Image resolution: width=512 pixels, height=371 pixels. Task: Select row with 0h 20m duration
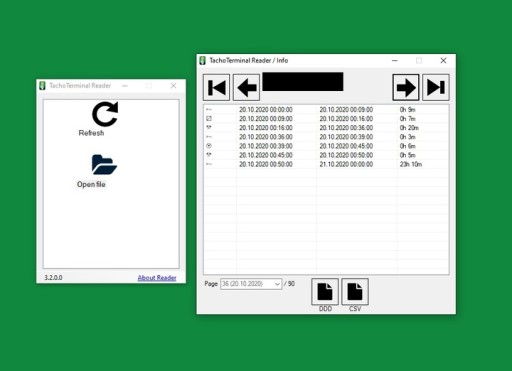(x=326, y=128)
